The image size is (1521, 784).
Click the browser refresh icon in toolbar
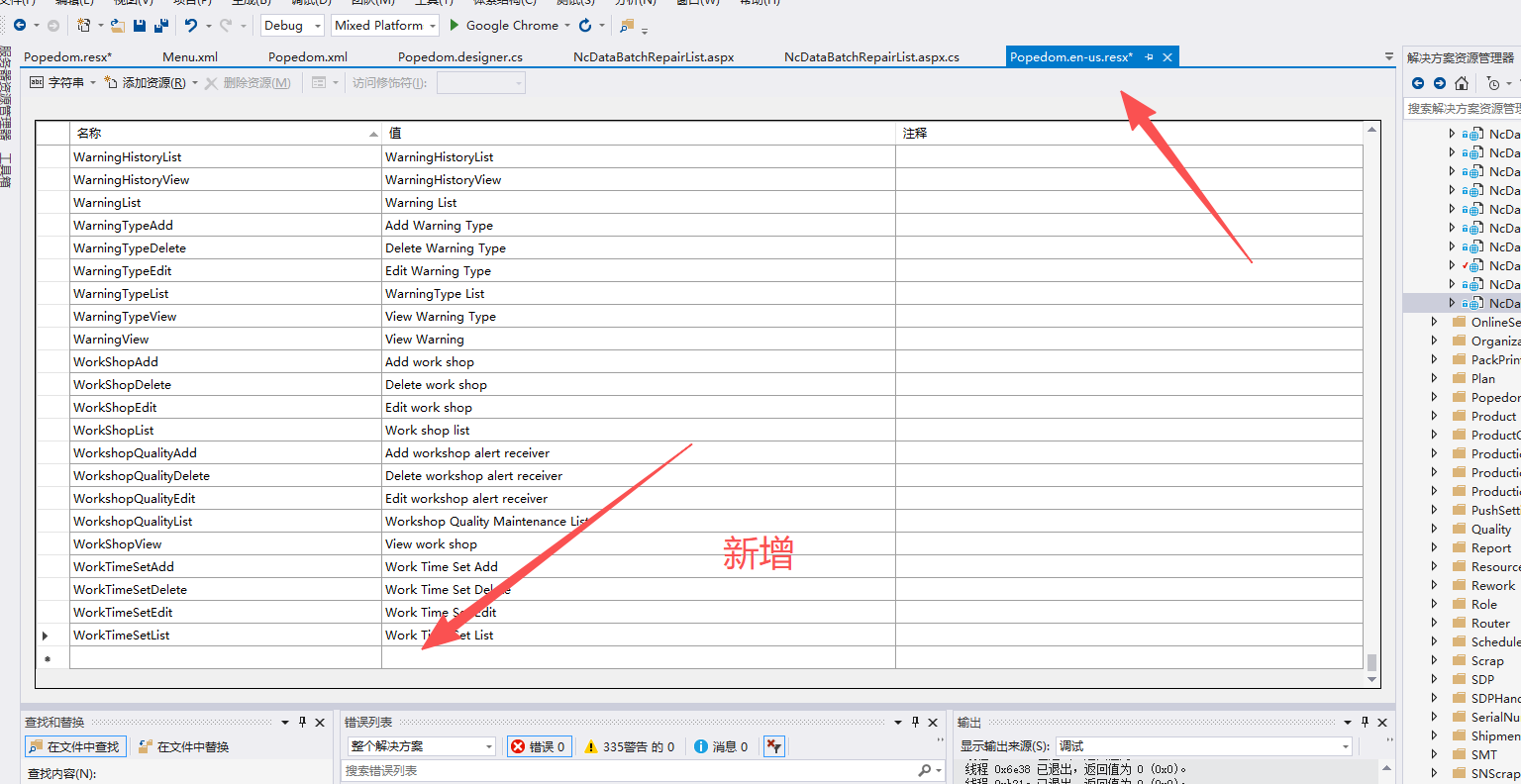(x=585, y=25)
